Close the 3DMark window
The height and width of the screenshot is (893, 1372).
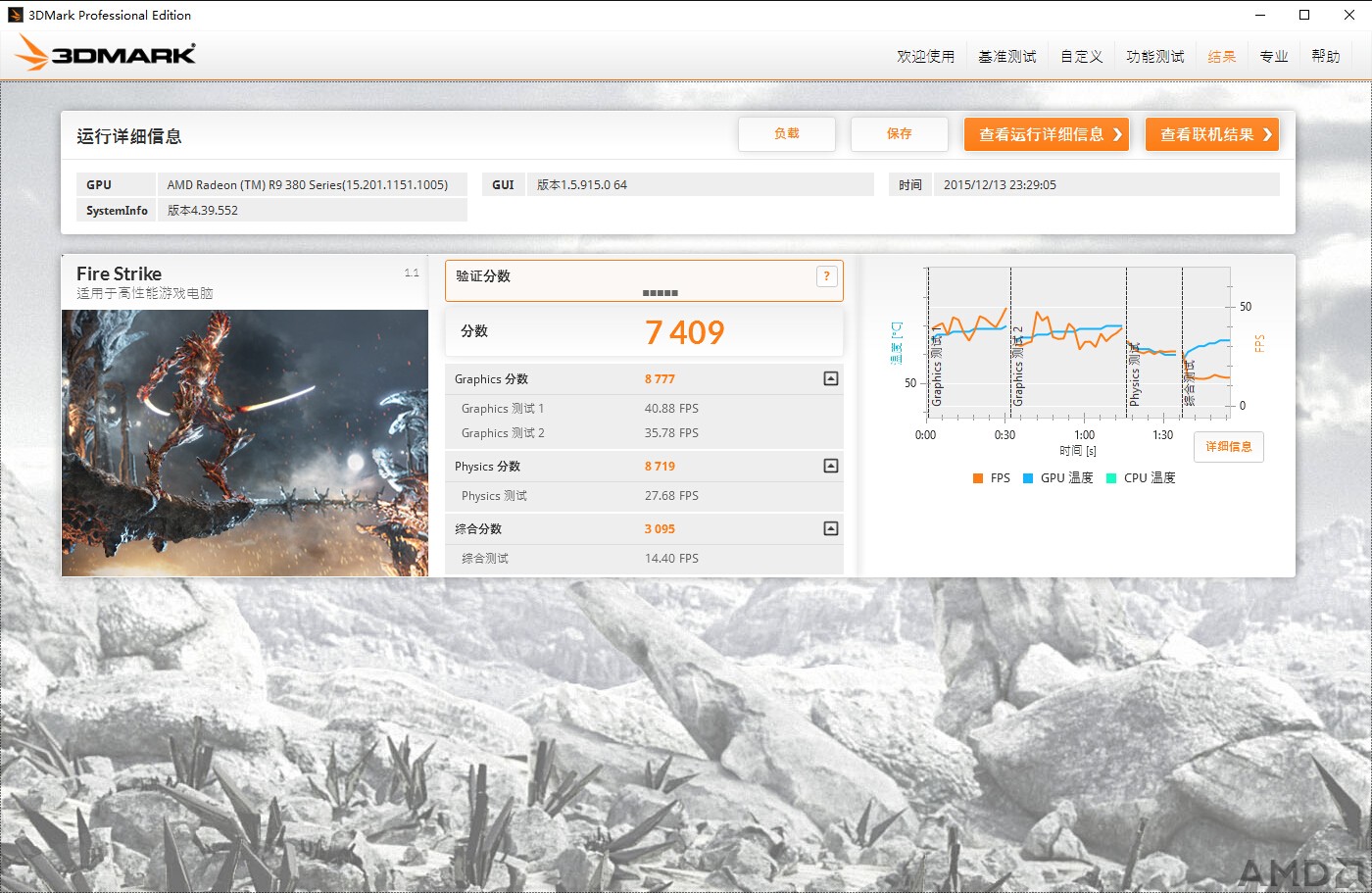(x=1349, y=15)
